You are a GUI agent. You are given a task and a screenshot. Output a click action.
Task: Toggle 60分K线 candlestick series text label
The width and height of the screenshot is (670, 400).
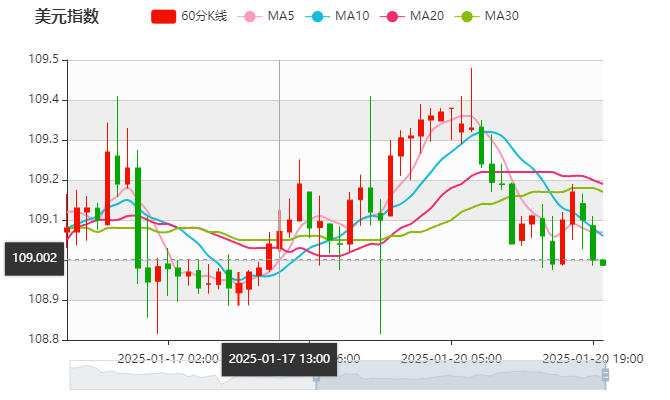(204, 17)
